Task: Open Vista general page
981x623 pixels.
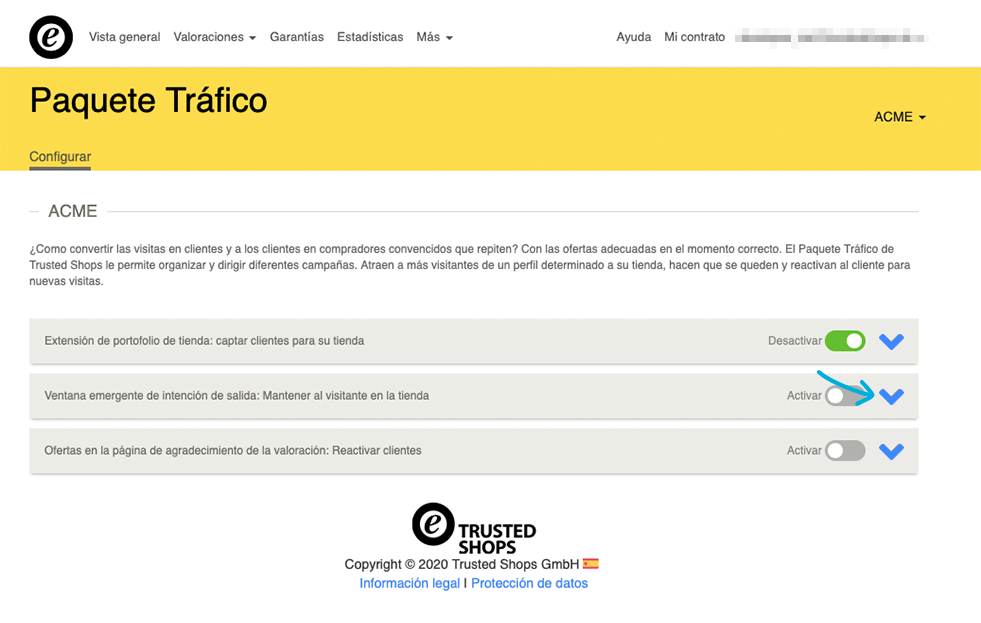Action: pos(125,37)
